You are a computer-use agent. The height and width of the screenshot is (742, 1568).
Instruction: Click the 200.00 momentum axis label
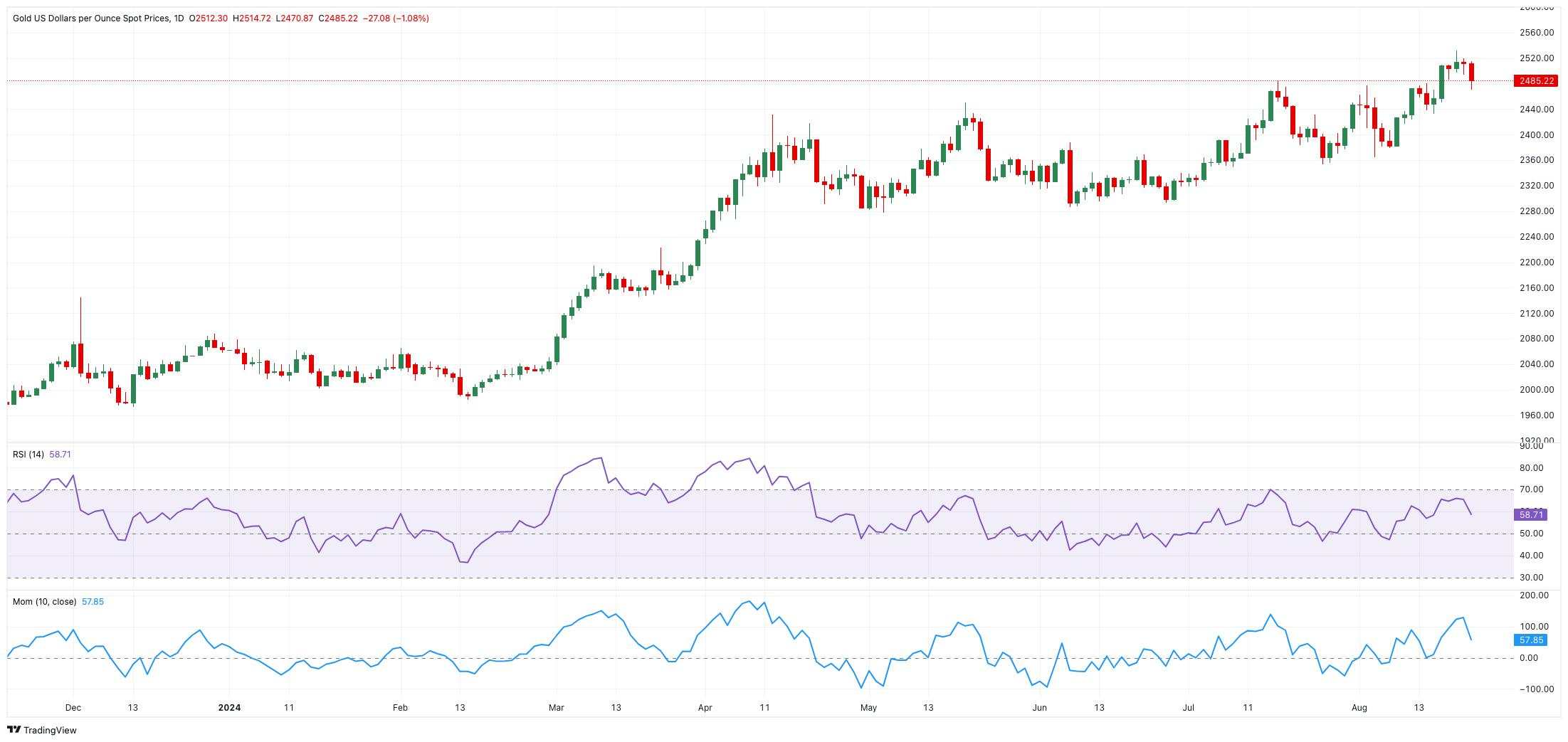point(1534,595)
